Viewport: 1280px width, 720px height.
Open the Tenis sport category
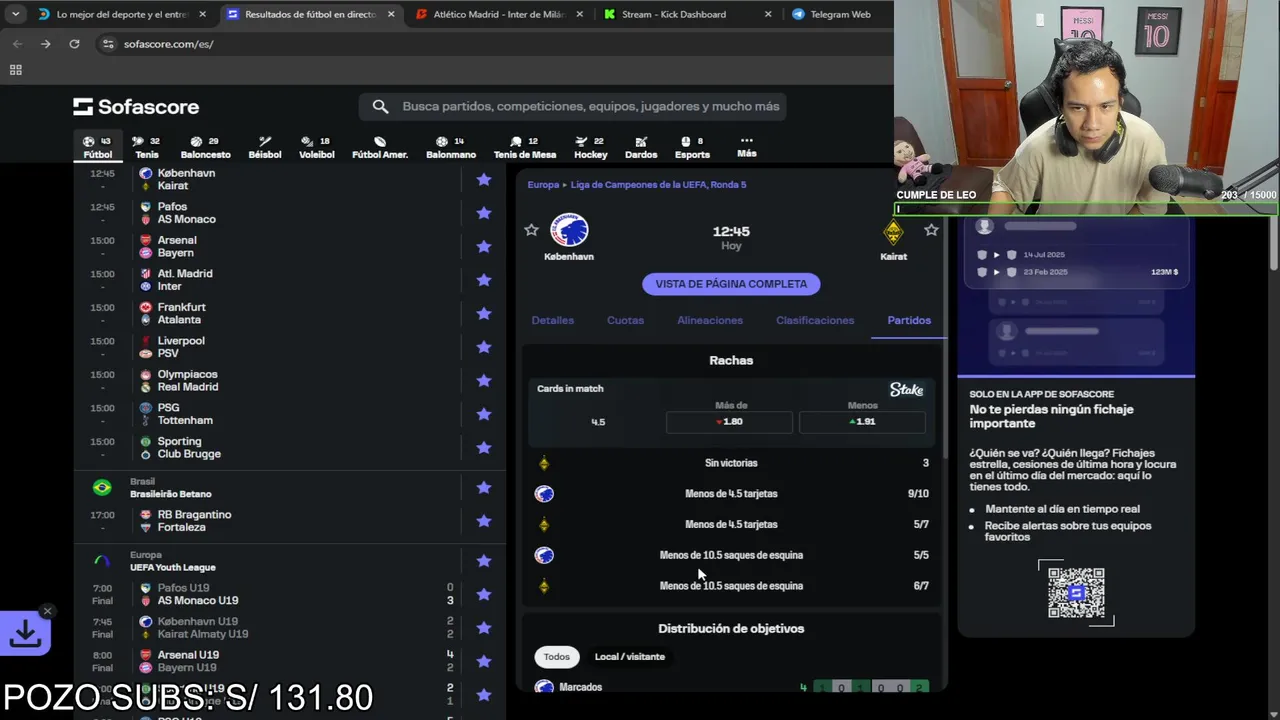click(x=147, y=147)
